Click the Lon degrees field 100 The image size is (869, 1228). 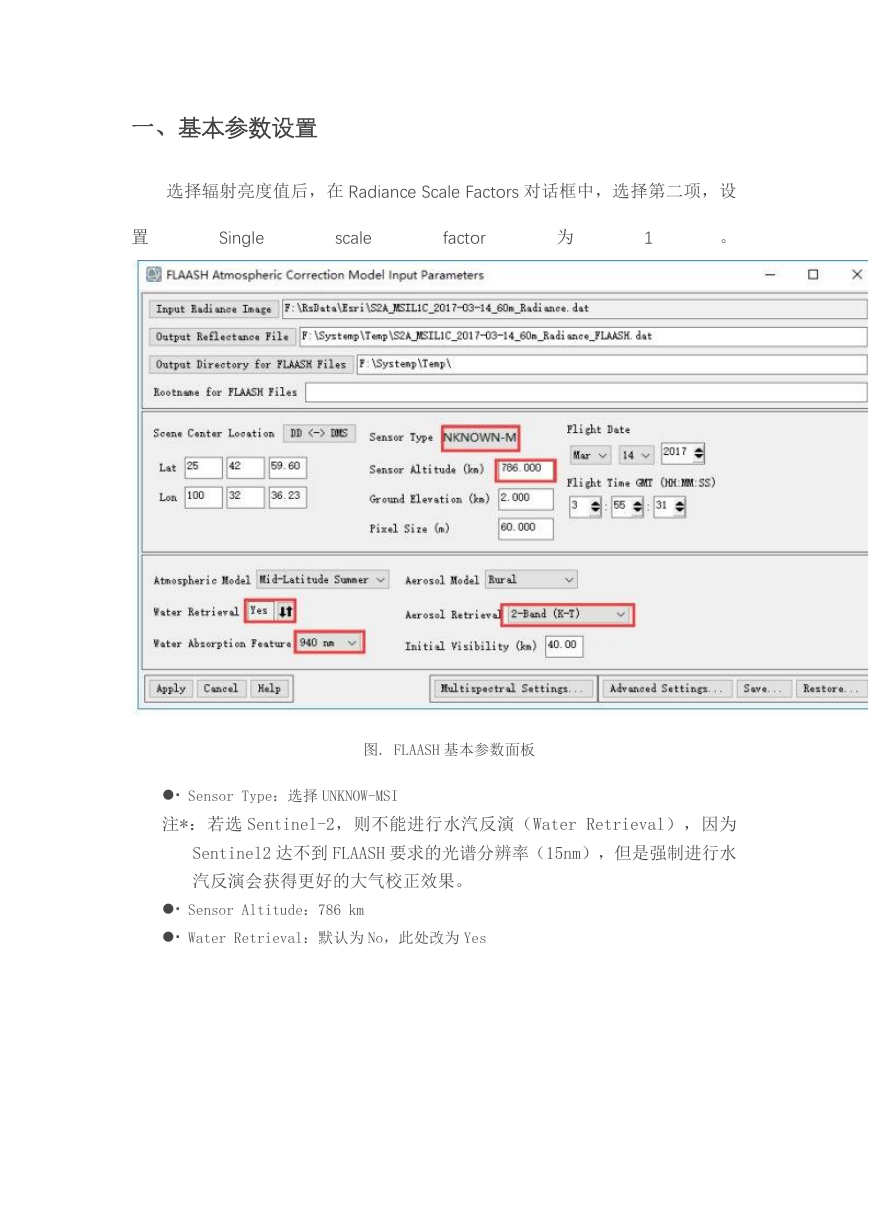point(203,497)
